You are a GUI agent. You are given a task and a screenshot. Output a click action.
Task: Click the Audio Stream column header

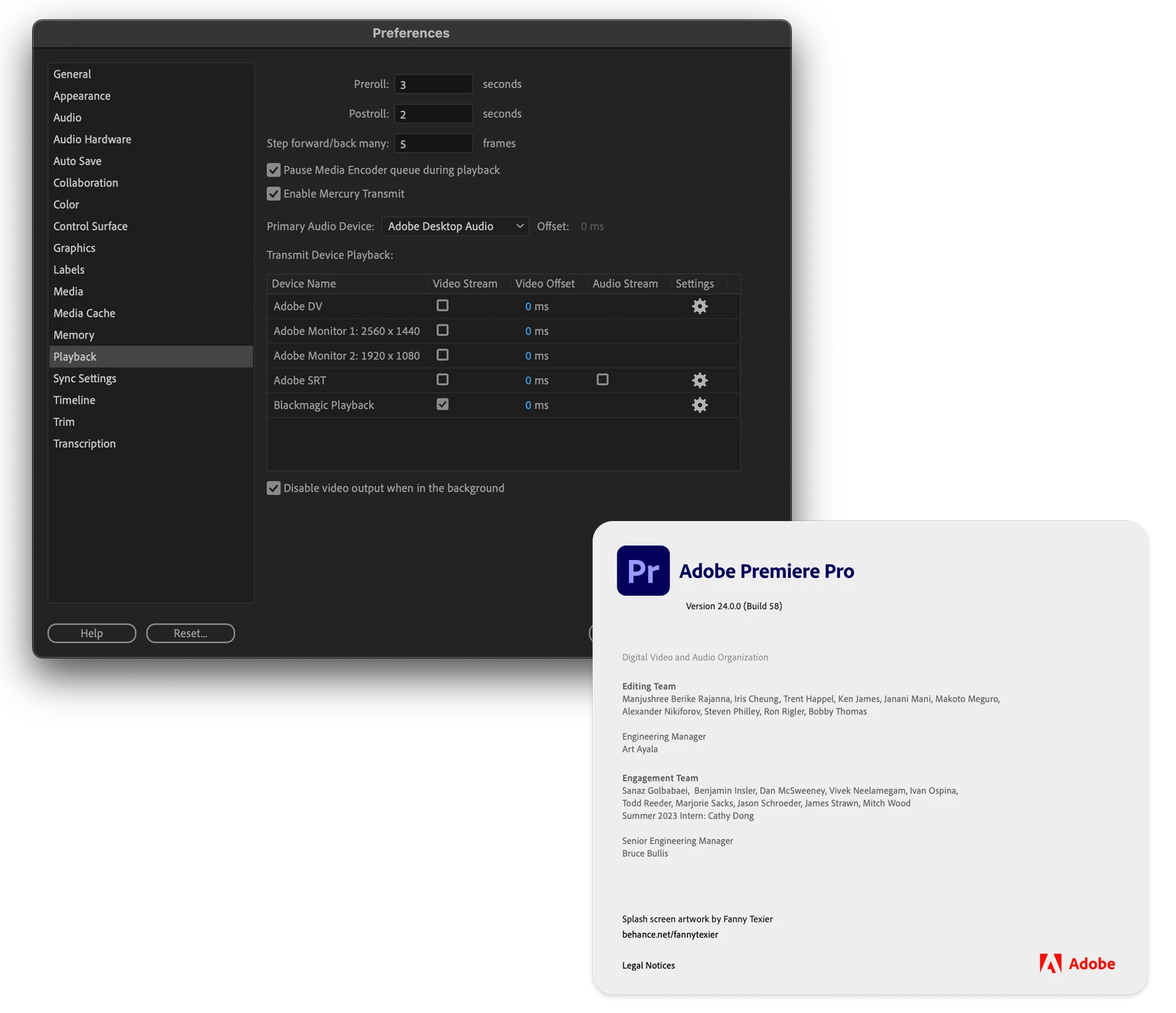point(629,284)
